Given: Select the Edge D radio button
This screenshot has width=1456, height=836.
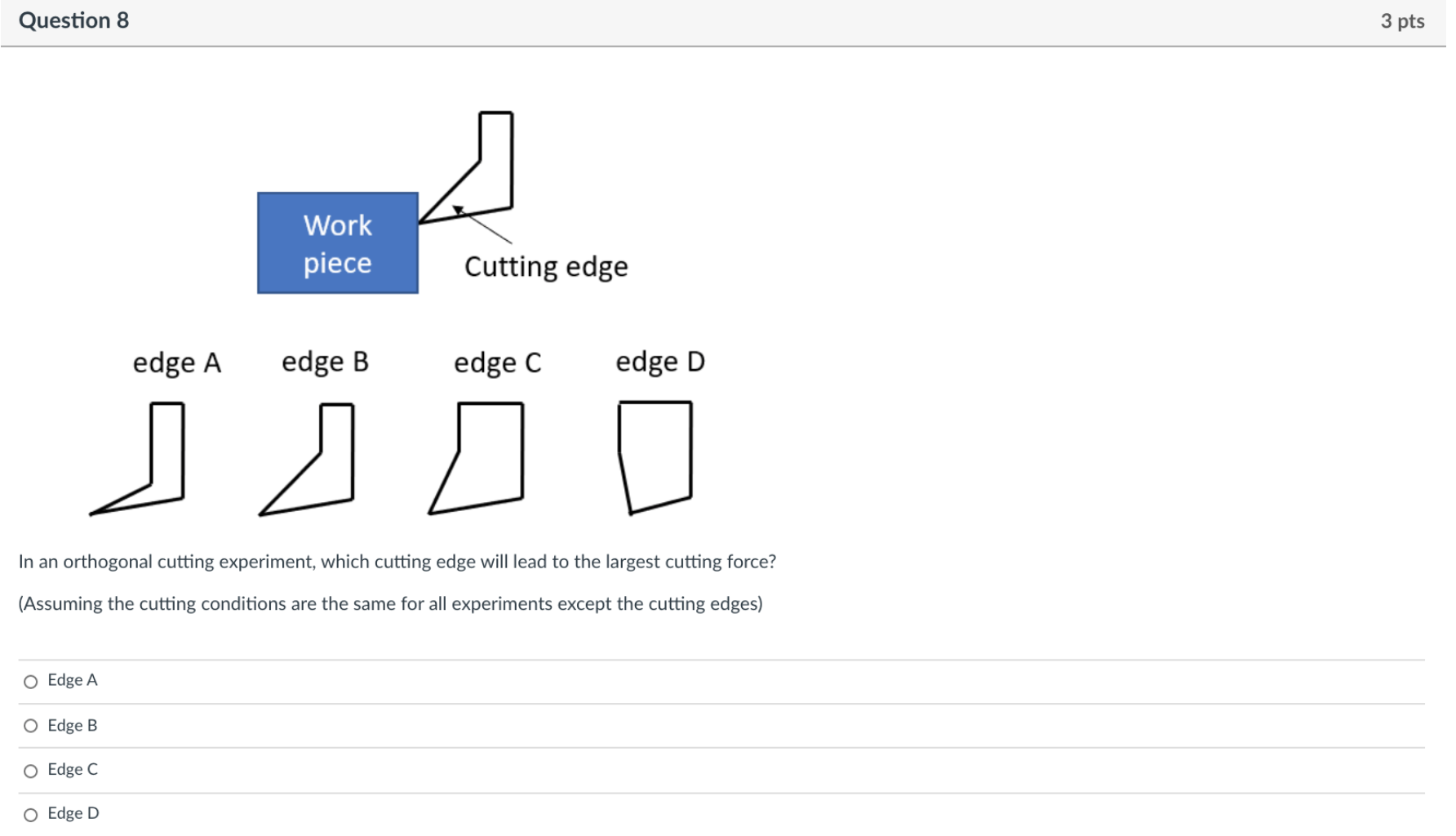Looking at the screenshot, I should (x=30, y=813).
